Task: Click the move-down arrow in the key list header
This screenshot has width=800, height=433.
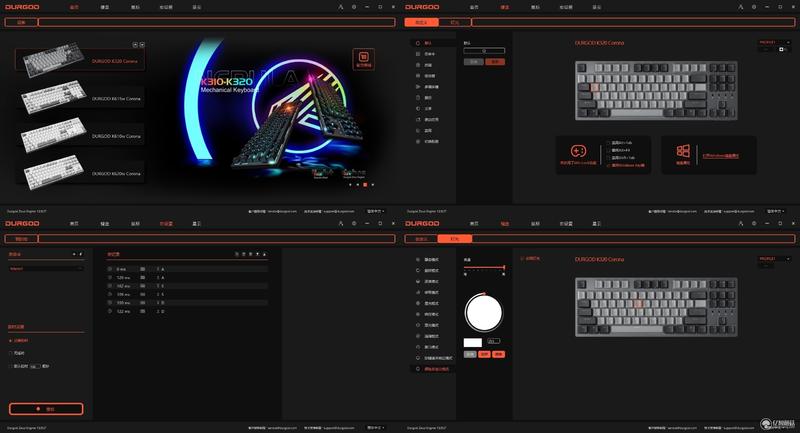Action: (x=257, y=254)
